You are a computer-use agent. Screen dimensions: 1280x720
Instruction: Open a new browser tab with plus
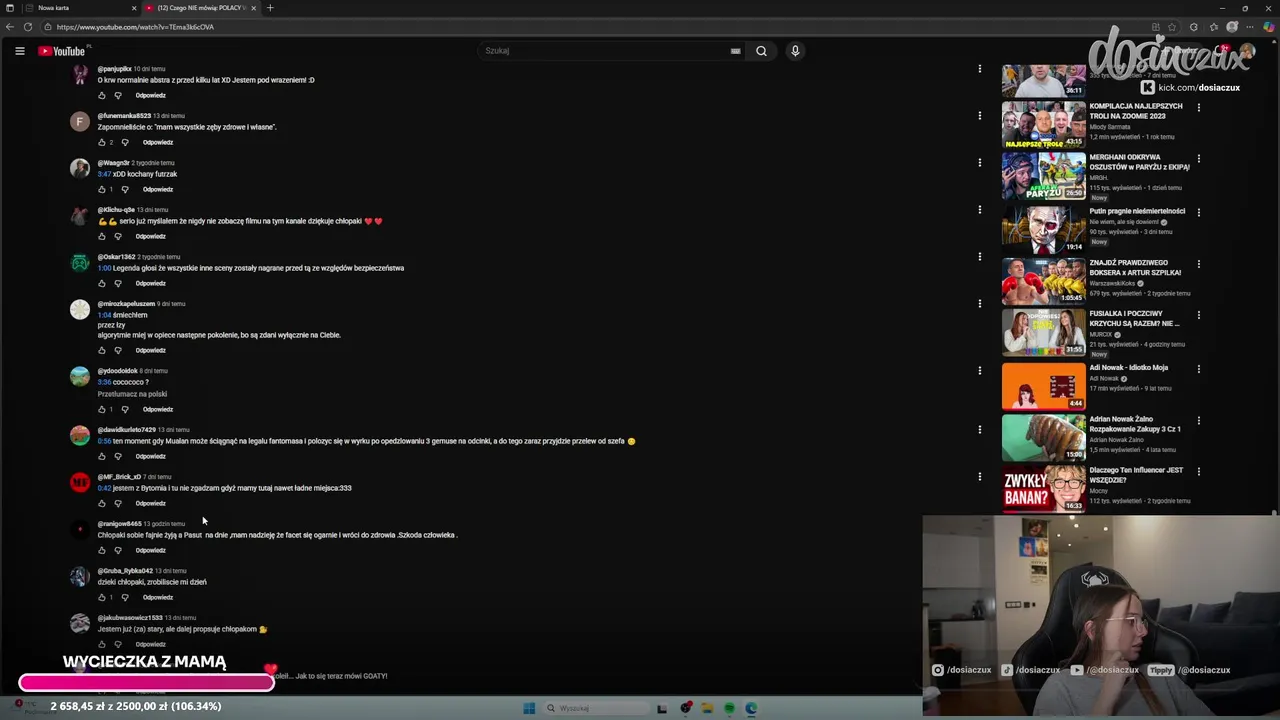pos(269,8)
